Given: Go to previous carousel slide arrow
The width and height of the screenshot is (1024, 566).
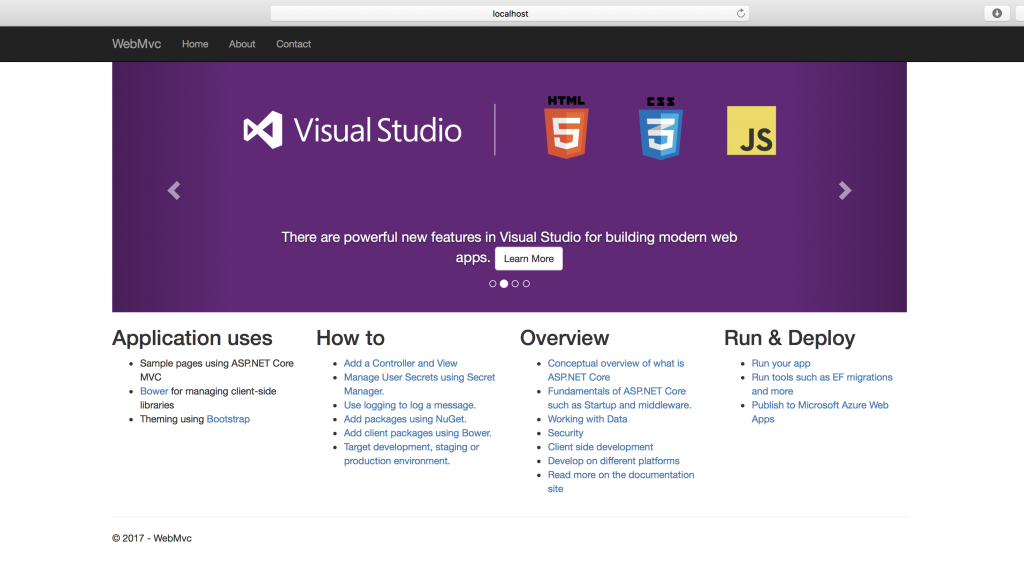Looking at the screenshot, I should pos(174,190).
